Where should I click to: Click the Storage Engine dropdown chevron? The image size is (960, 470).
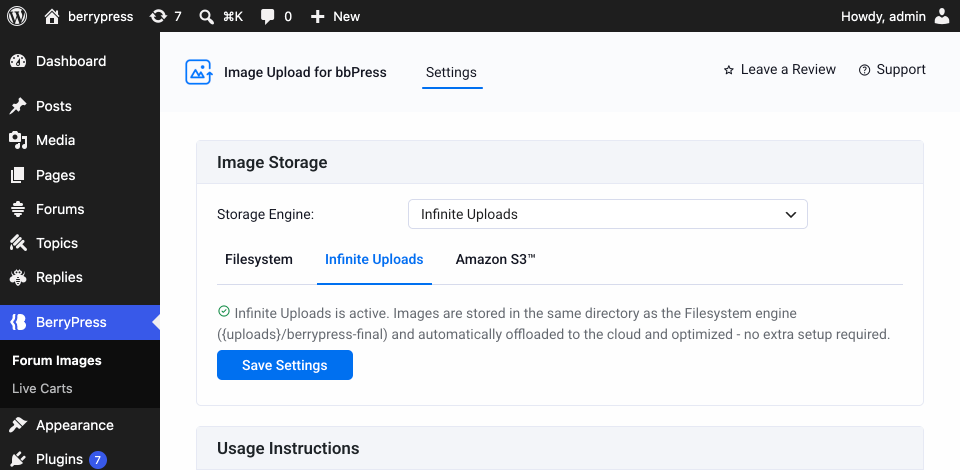(x=790, y=215)
